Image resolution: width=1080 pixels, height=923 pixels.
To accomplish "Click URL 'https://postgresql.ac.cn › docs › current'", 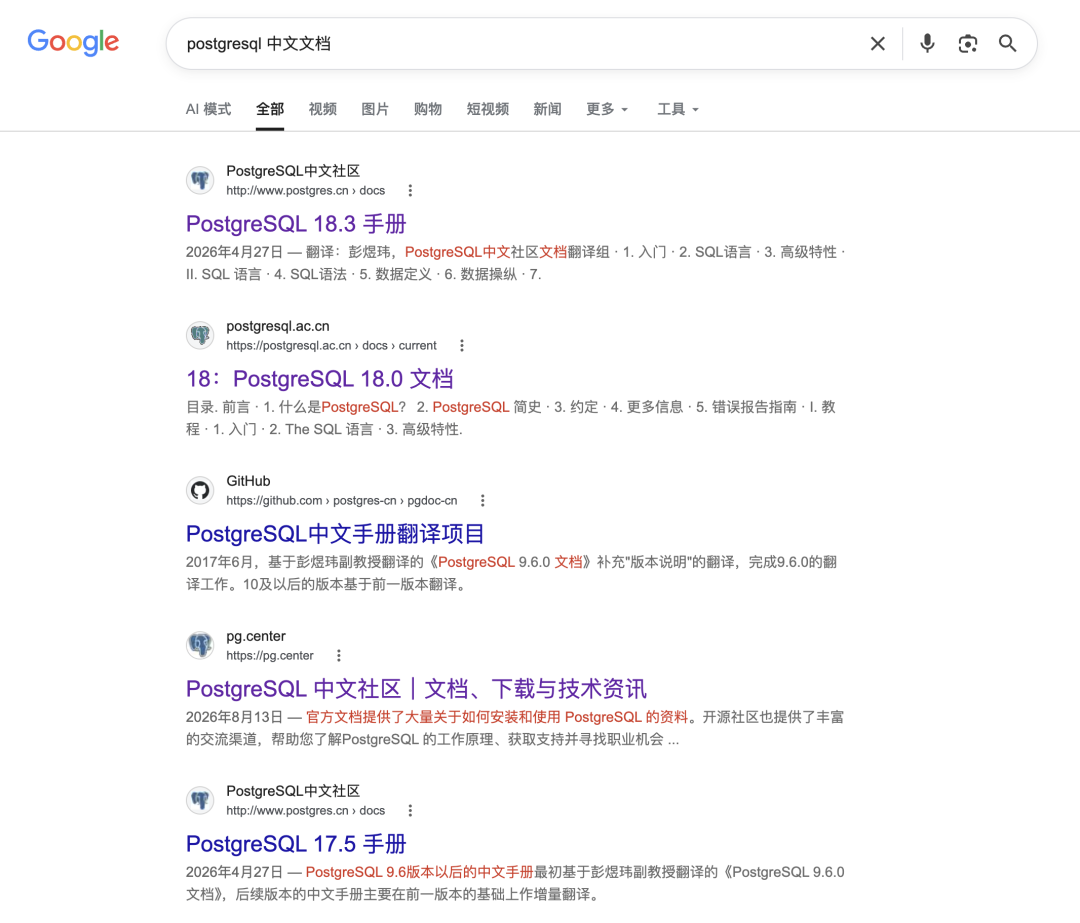I will tap(331, 345).
